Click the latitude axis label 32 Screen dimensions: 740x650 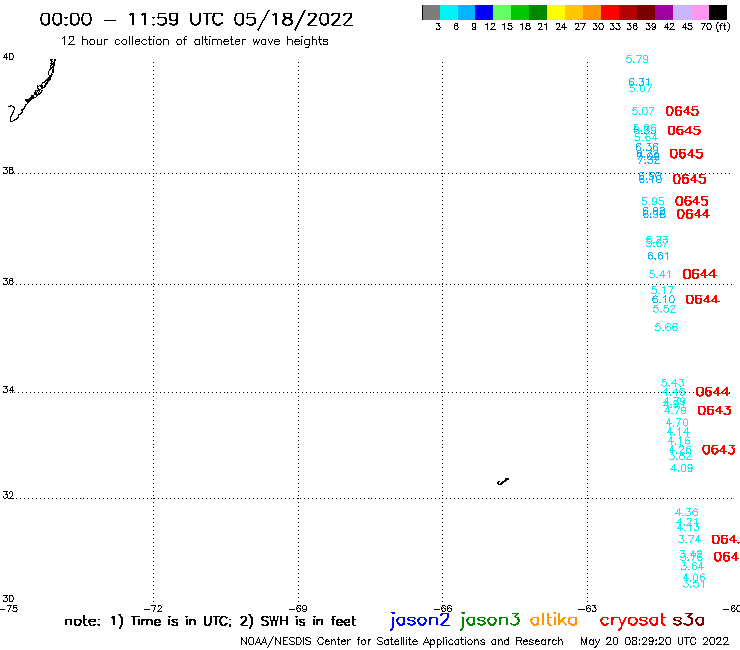[x=8, y=496]
